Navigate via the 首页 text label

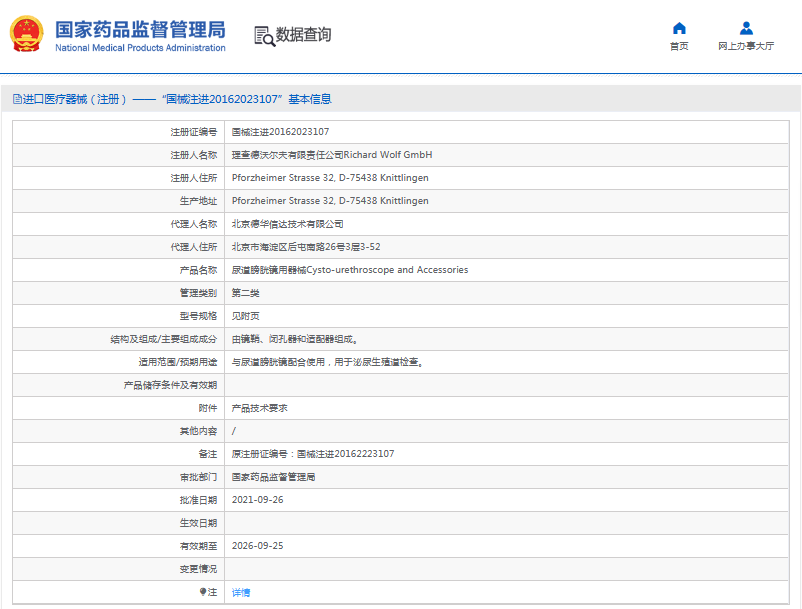point(678,45)
